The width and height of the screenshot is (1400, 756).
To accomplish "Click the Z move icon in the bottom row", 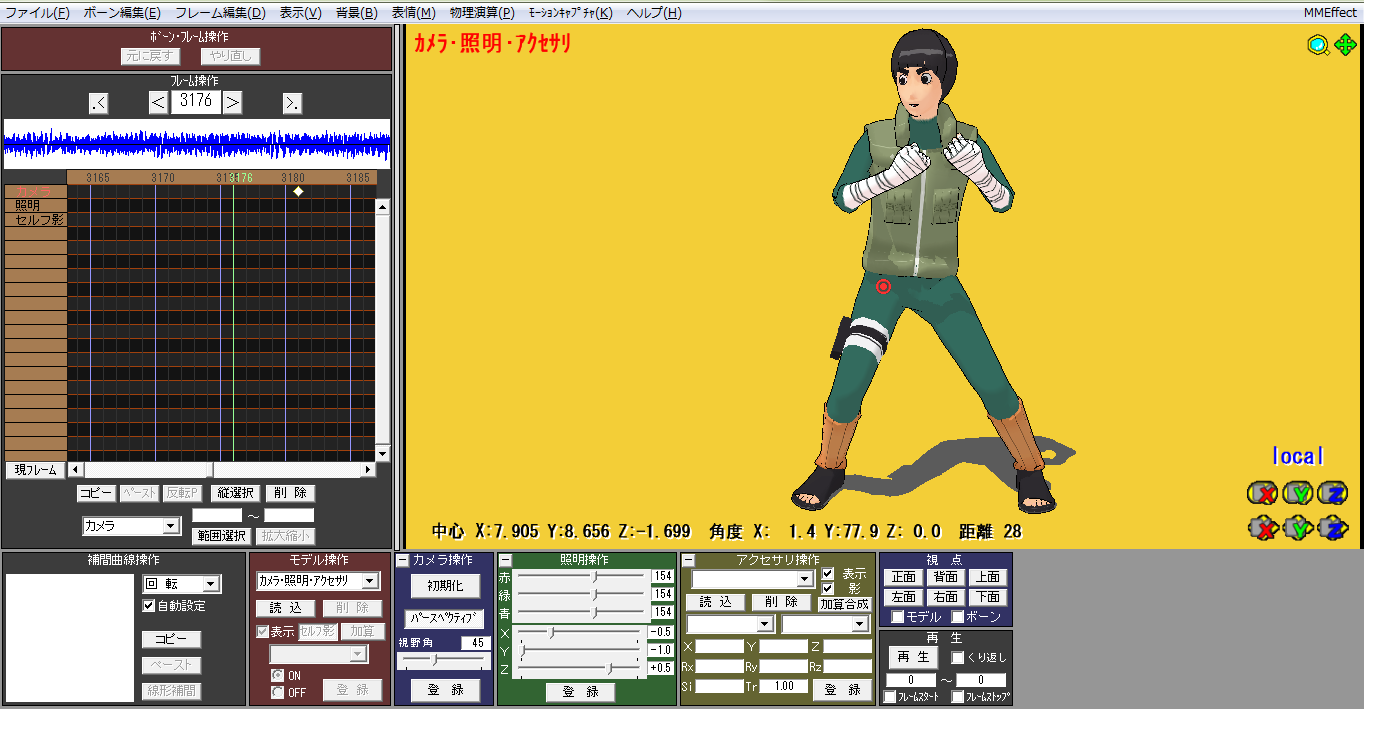I will coord(1332,527).
